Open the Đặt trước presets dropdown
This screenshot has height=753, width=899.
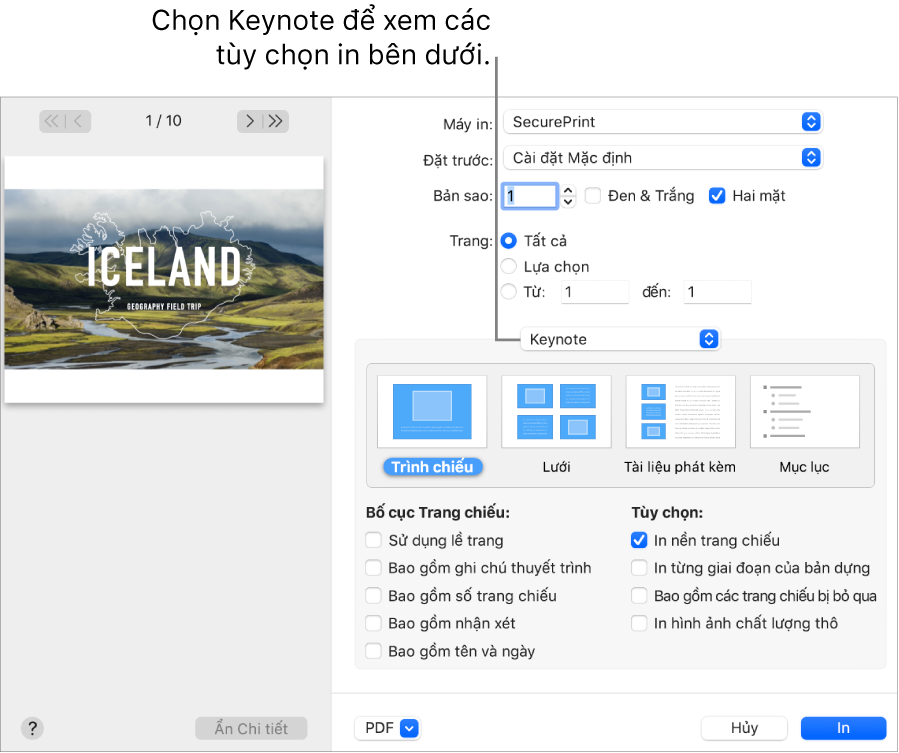(x=663, y=157)
